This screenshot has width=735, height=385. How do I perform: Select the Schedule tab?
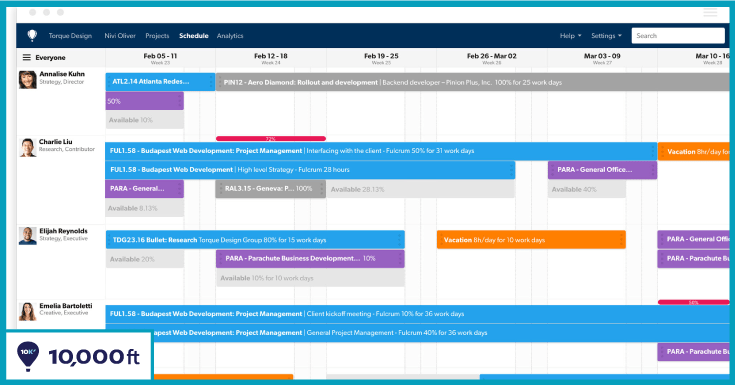pyautogui.click(x=194, y=36)
